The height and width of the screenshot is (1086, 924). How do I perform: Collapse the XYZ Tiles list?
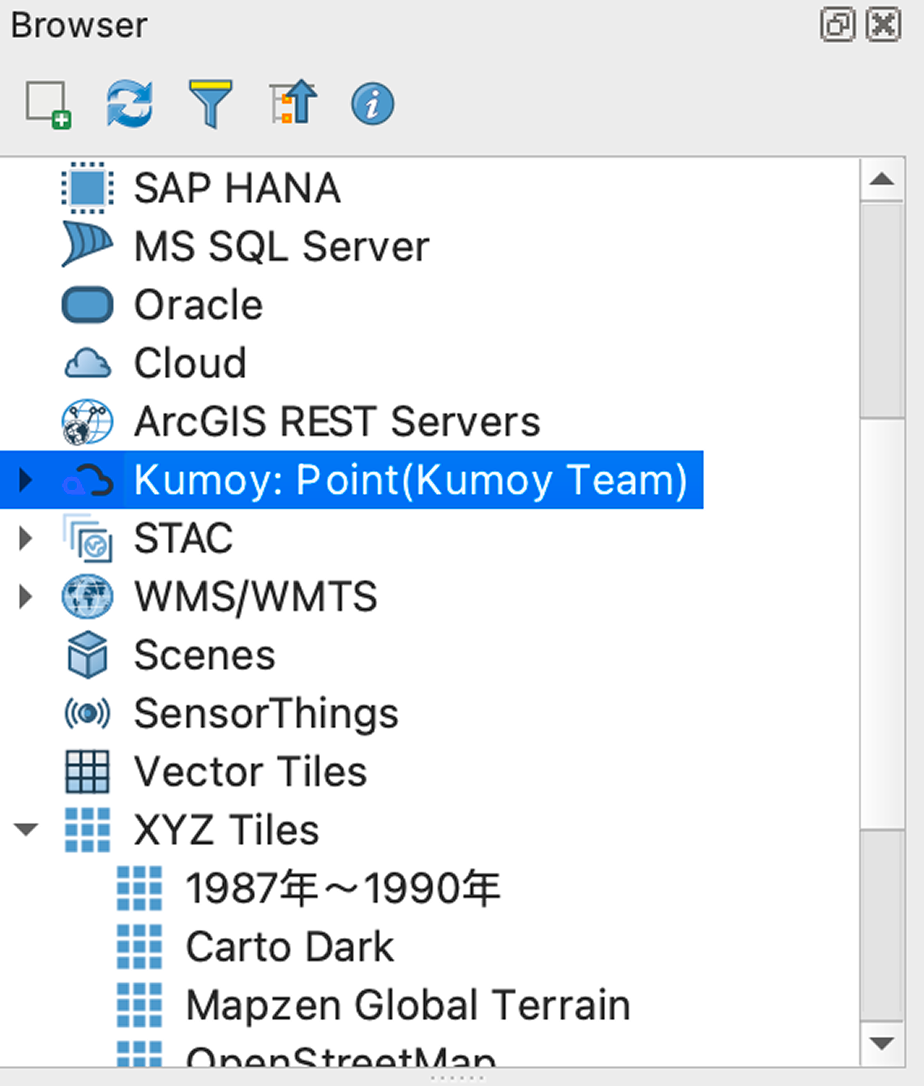point(26,829)
